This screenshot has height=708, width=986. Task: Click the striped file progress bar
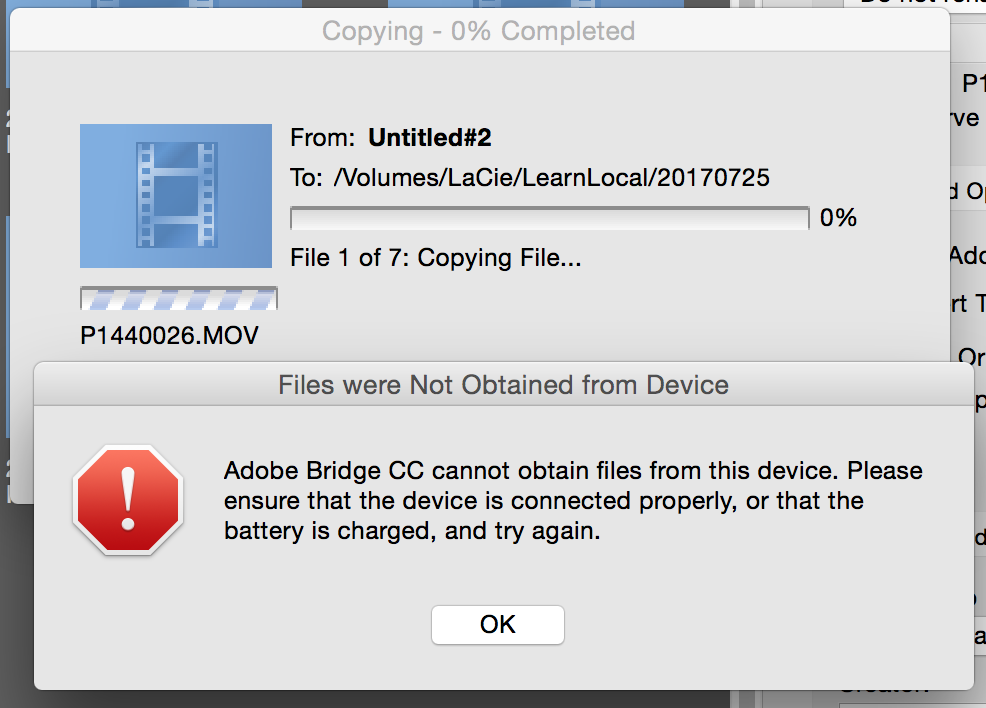179,298
